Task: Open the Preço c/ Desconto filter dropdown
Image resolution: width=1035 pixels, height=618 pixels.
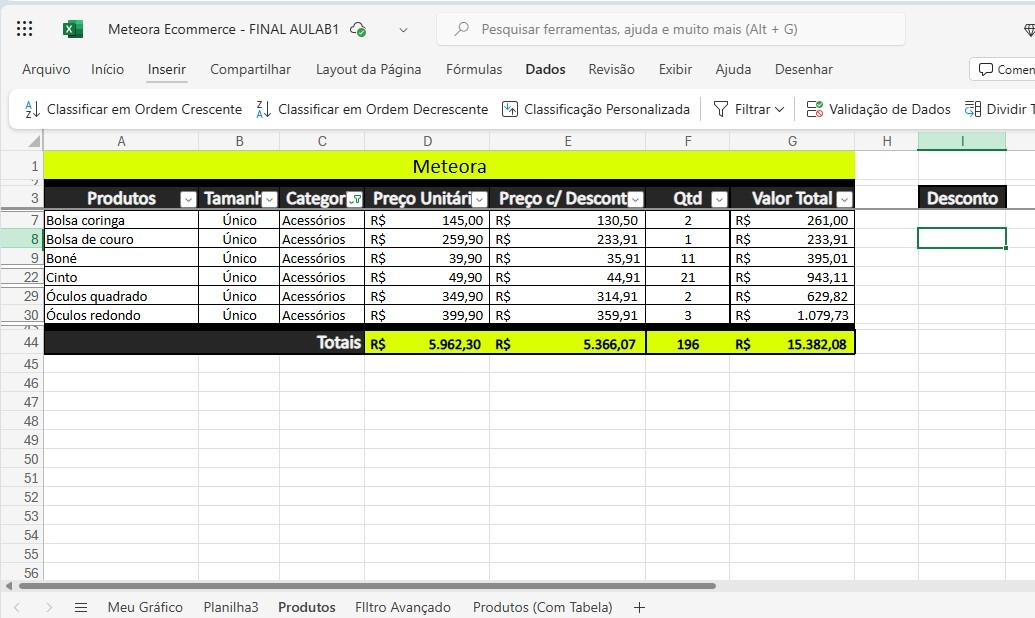Action: coord(636,199)
